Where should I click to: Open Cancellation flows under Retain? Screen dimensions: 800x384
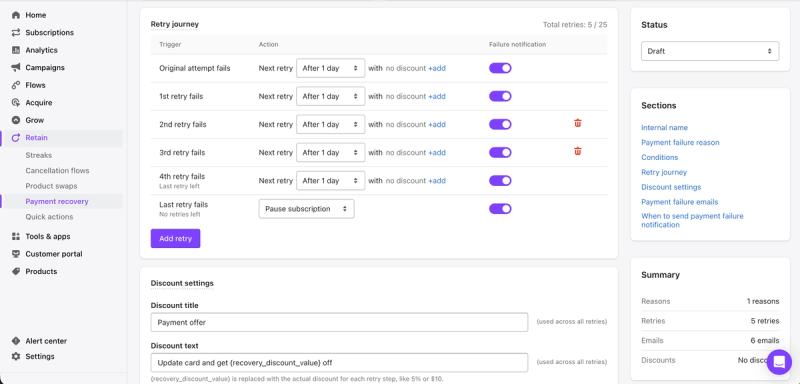57,170
